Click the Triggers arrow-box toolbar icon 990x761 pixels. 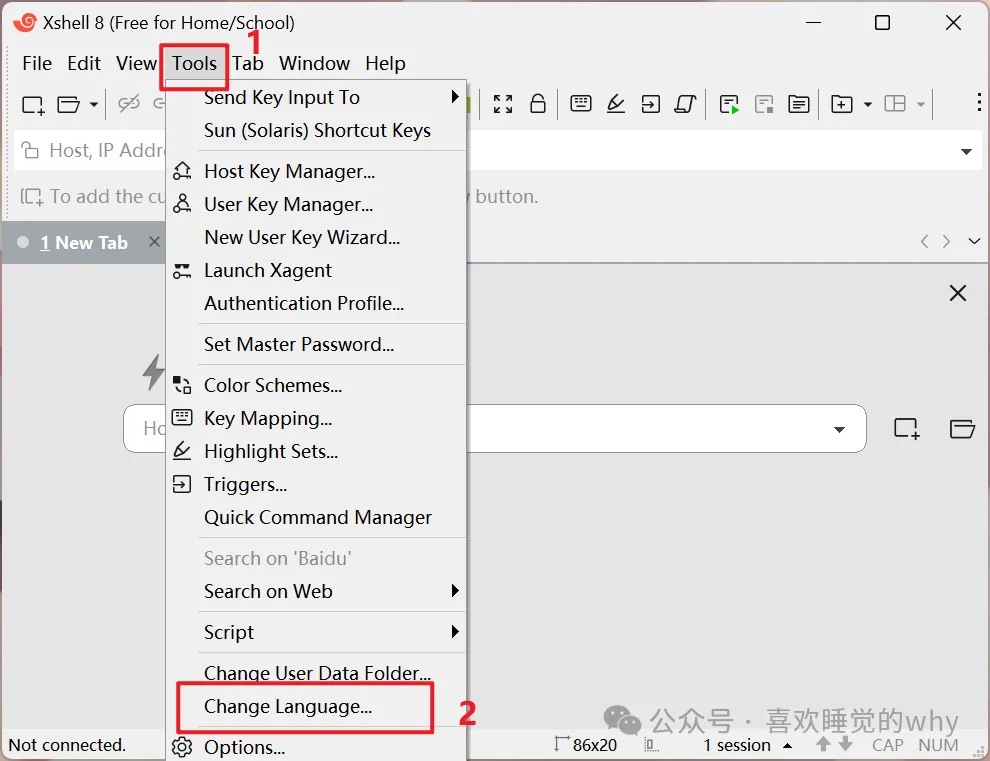coord(650,104)
